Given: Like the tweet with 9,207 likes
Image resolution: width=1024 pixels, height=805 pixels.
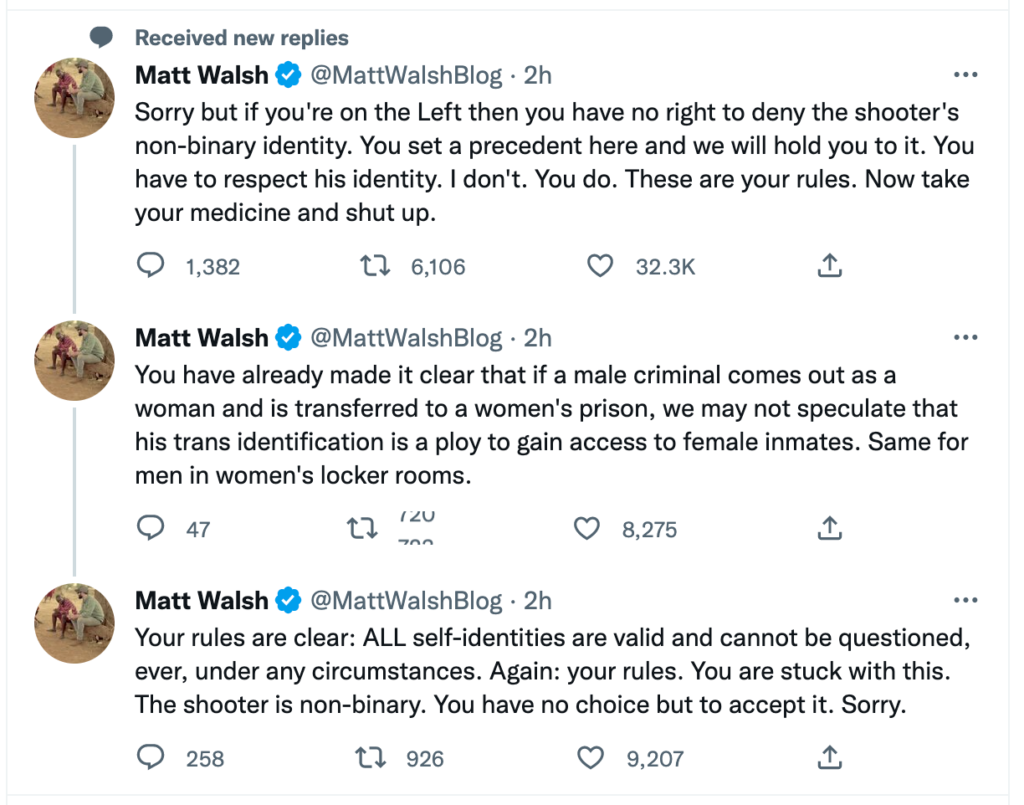Looking at the screenshot, I should [591, 757].
